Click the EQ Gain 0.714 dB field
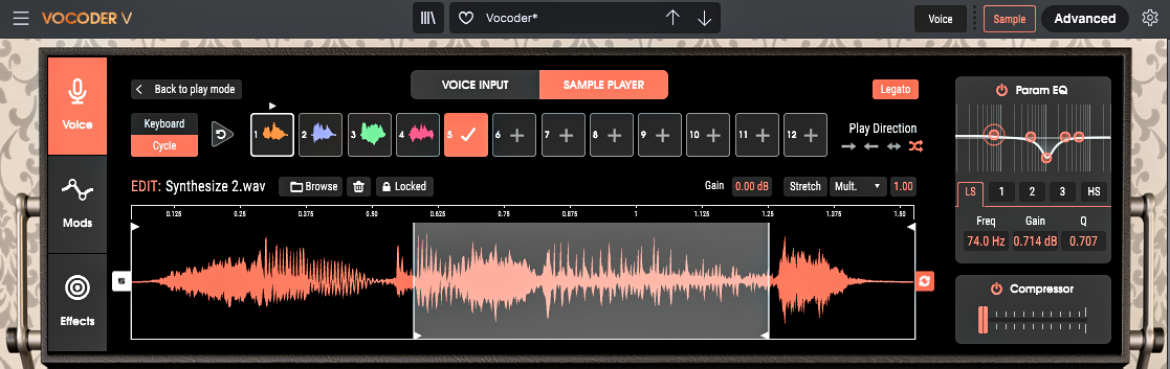Viewport: 1170px width, 369px height. [x=1035, y=241]
